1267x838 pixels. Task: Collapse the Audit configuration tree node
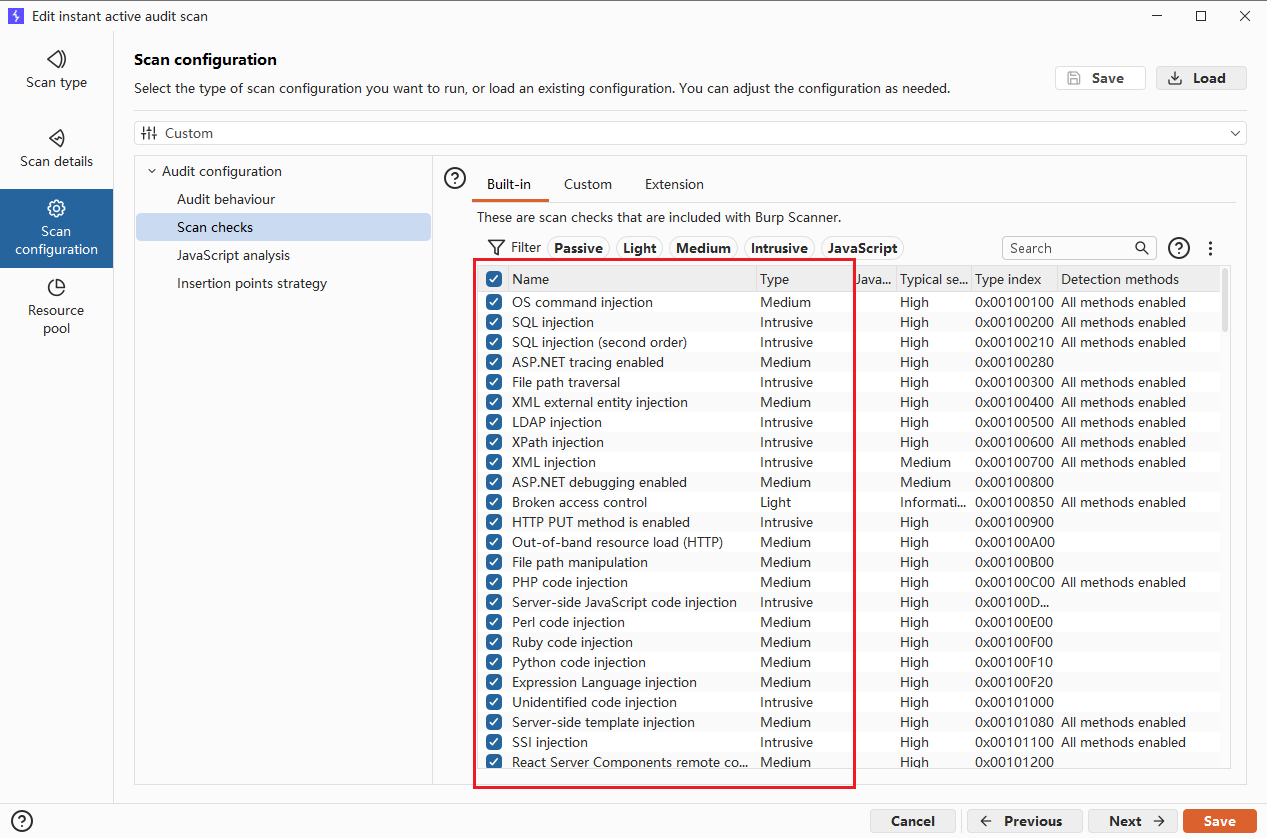tap(152, 171)
